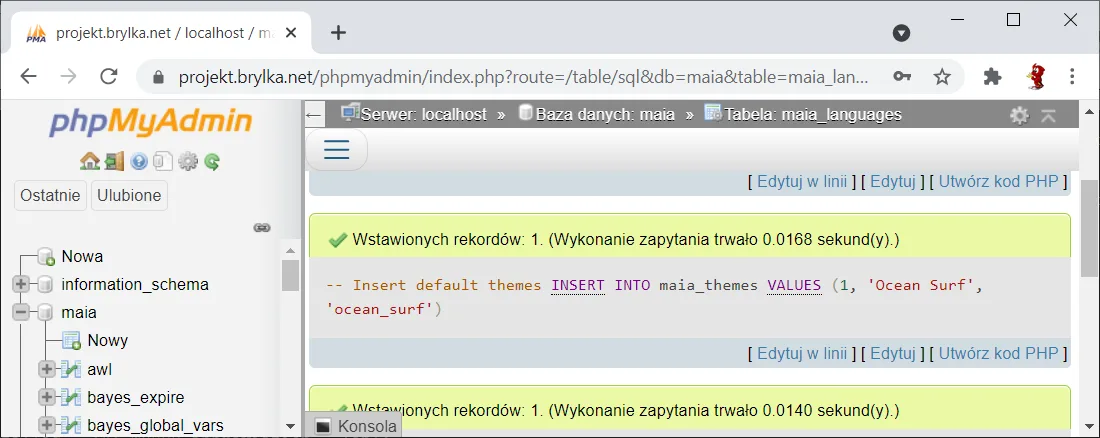Screen dimensions: 1100x438
Task: Click Edytuj w linii under Ocean Surf query
Action: click(x=803, y=353)
